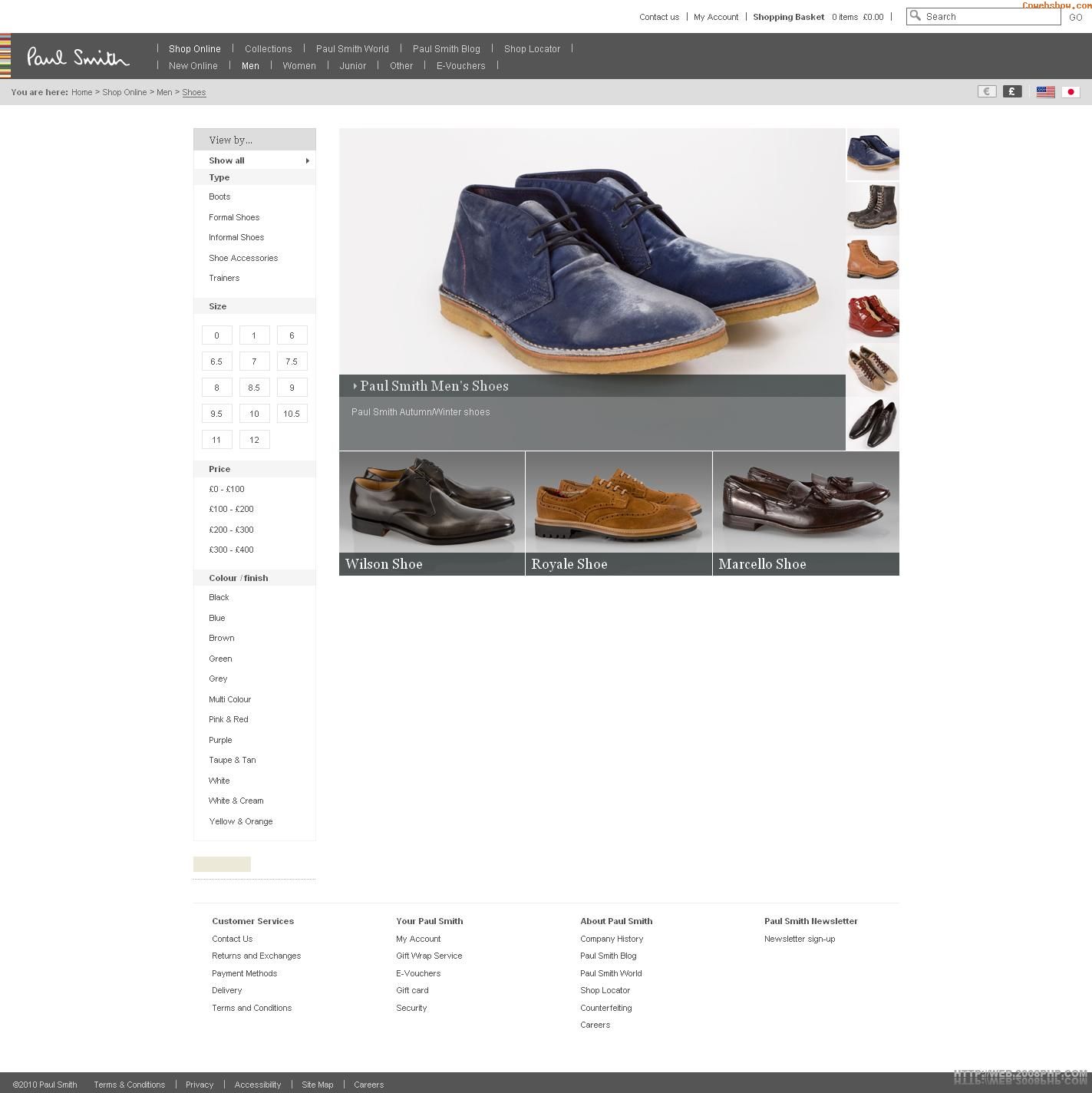Filter by Yellow & Orange colour

click(x=241, y=821)
